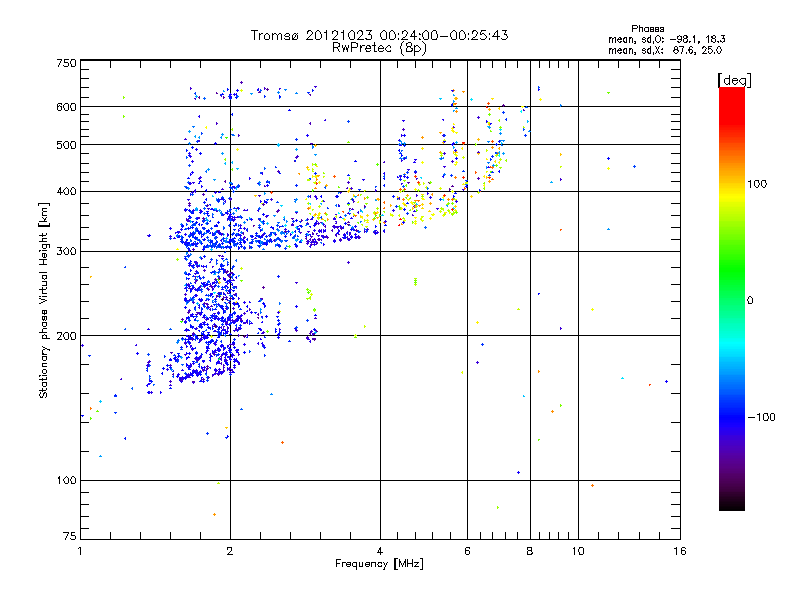800x600 pixels.
Task: Click x-axis tick label '6'
Action: (467, 551)
